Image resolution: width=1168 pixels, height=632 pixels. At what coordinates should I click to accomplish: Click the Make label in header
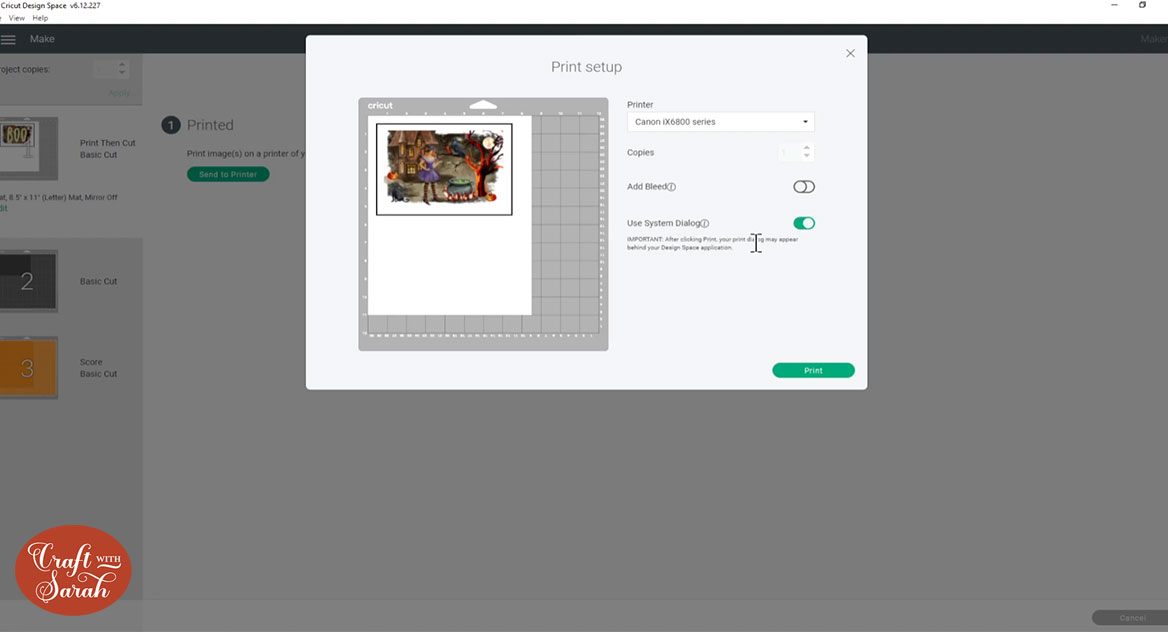42,39
